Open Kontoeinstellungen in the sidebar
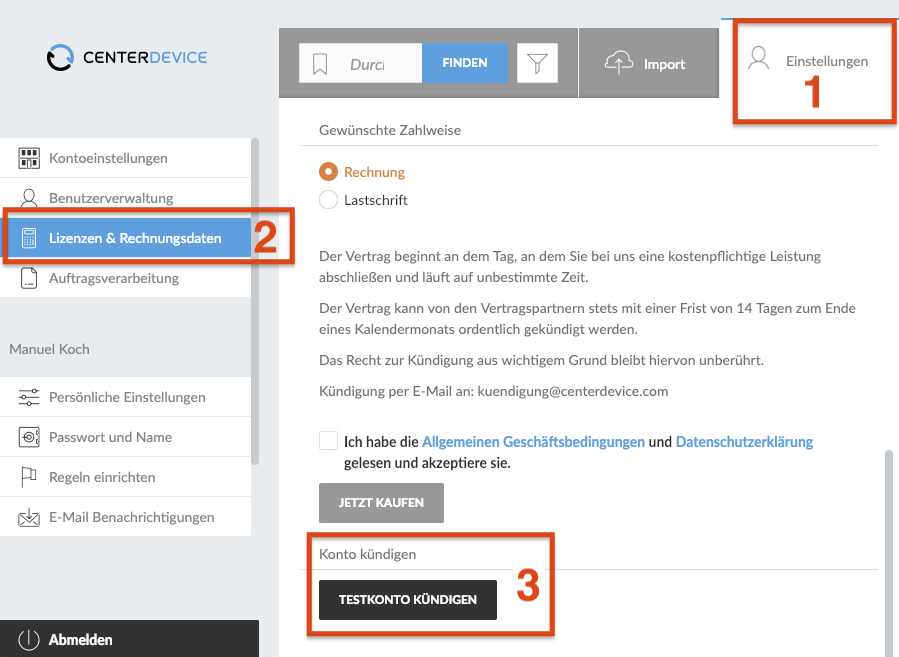This screenshot has height=657, width=899. click(x=126, y=158)
